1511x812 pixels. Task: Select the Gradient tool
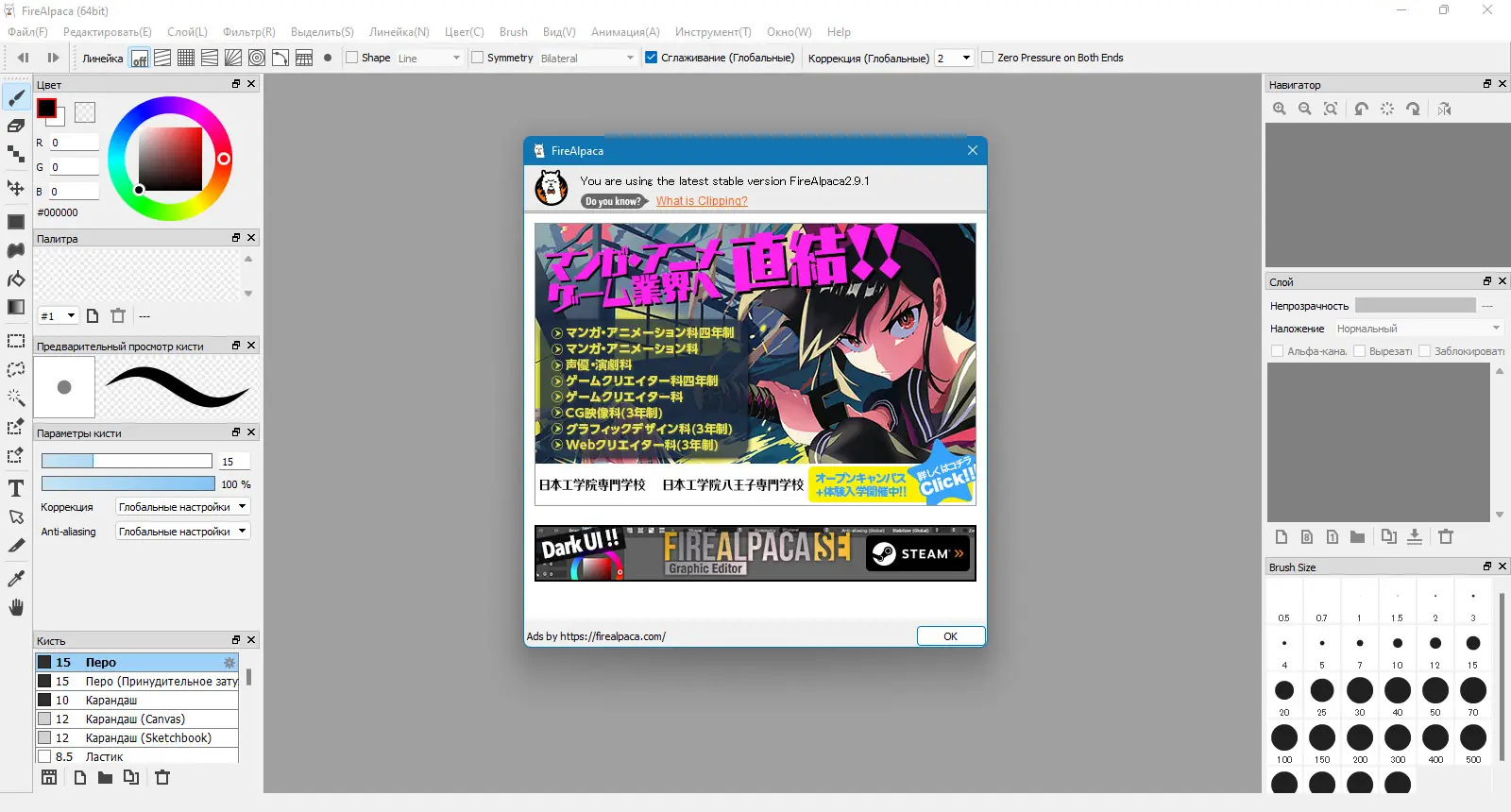(x=16, y=307)
